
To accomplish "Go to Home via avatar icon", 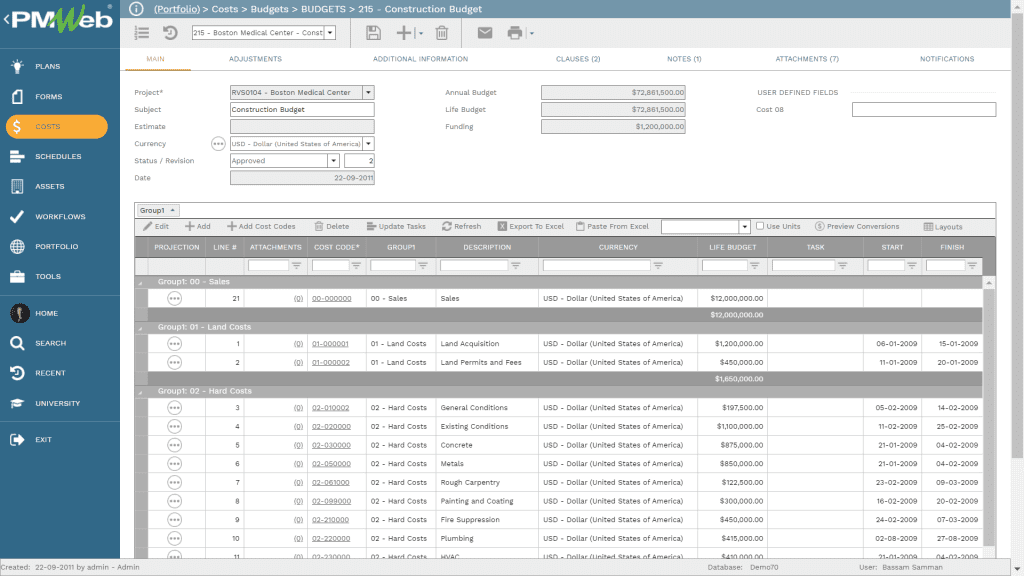I will tap(20, 313).
